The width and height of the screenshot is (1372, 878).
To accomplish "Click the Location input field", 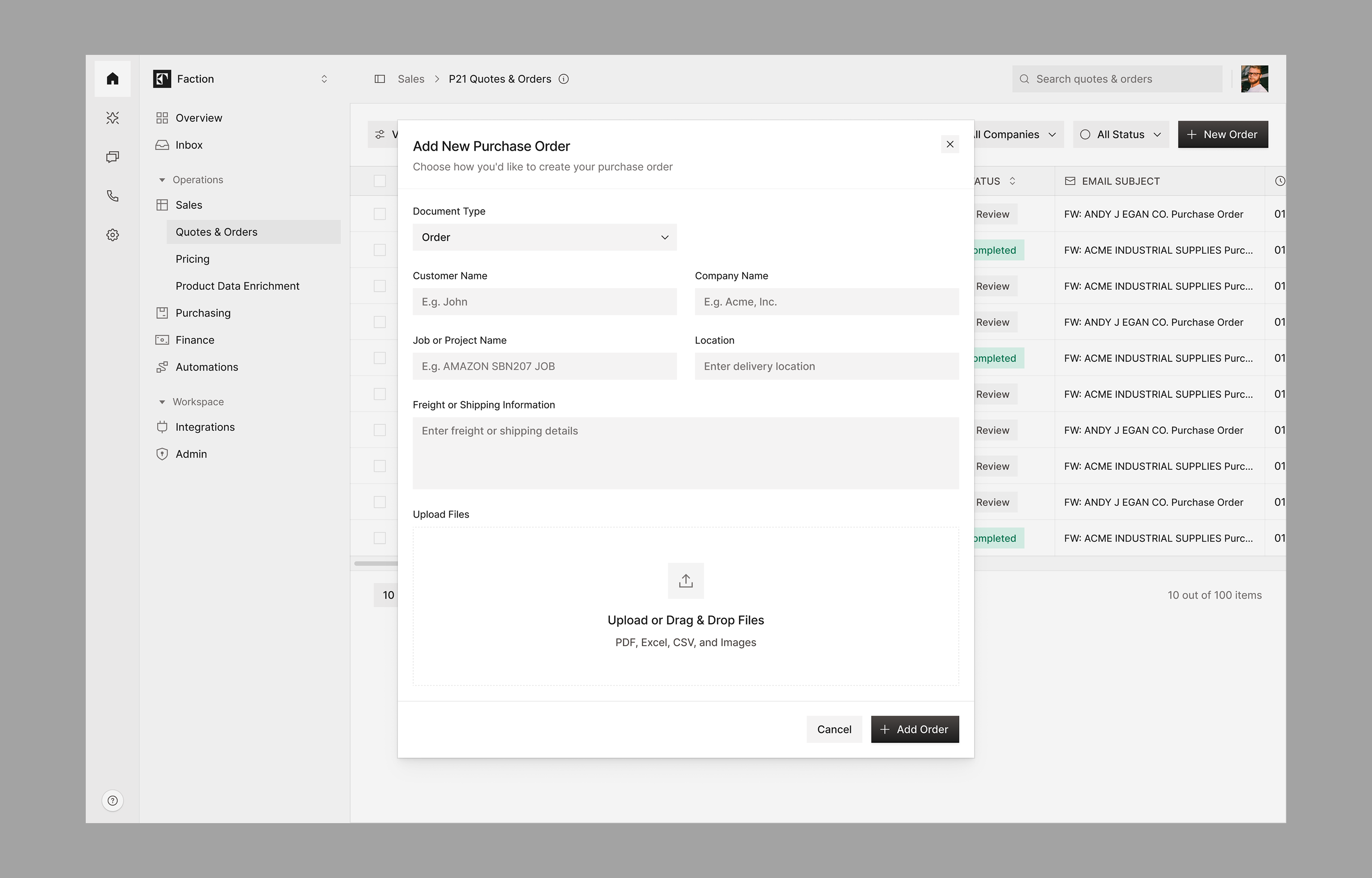I will (827, 366).
